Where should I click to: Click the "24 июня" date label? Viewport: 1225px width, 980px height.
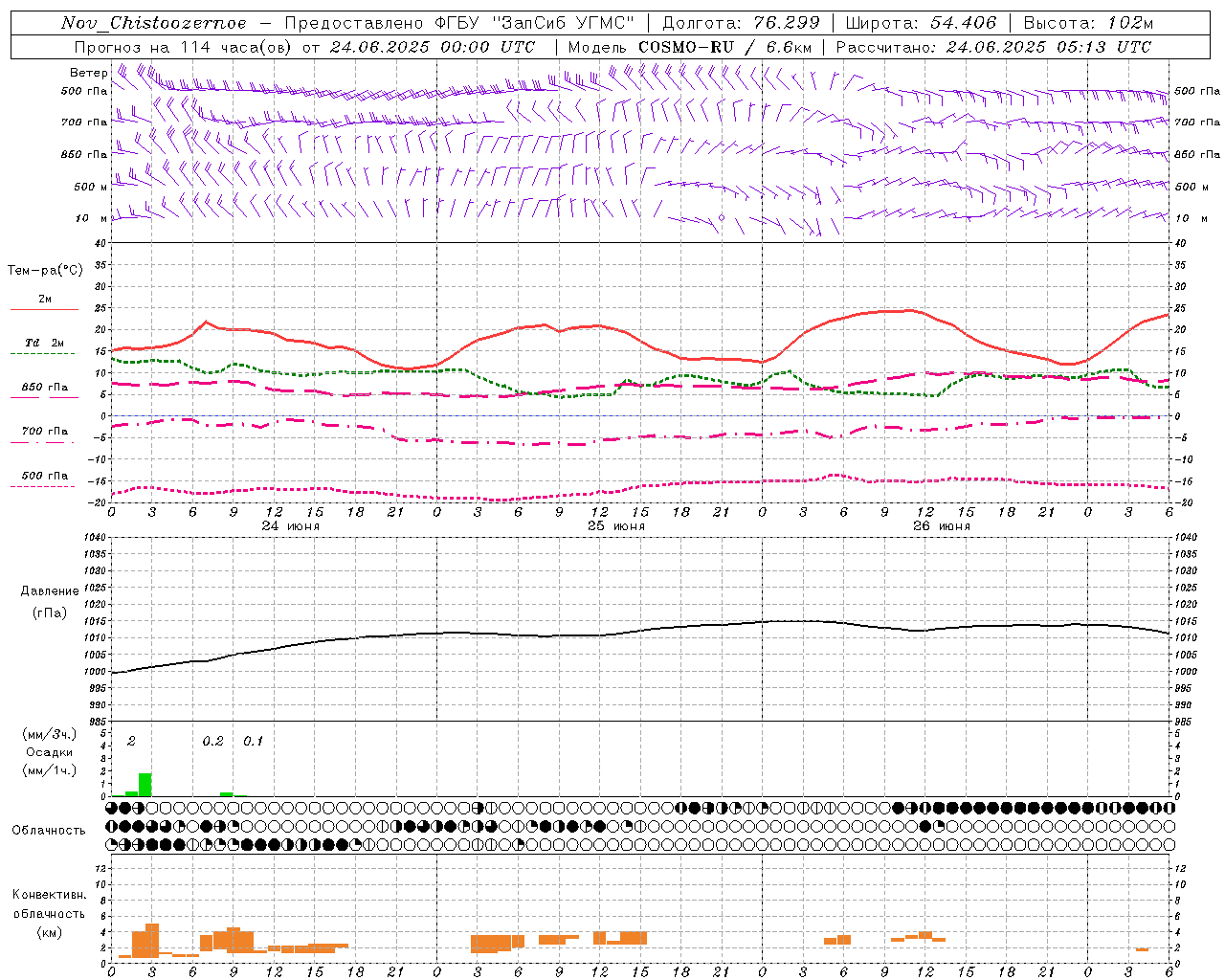coord(291,526)
